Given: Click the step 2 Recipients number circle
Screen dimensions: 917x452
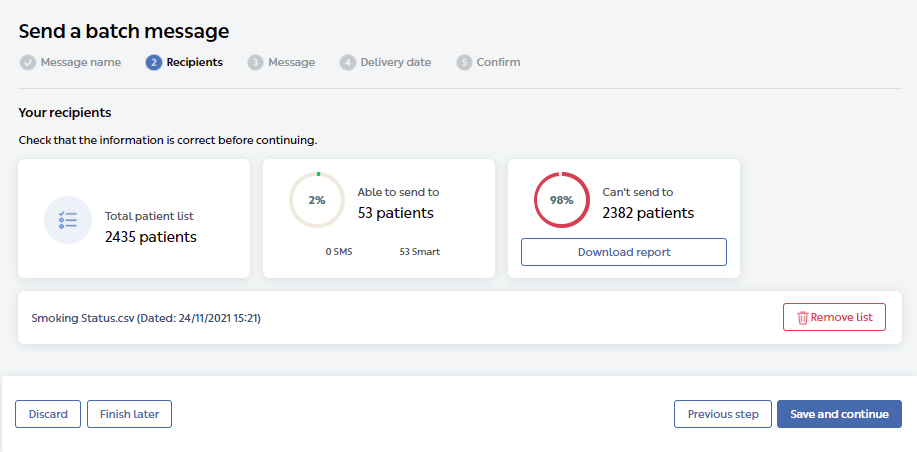Looking at the screenshot, I should coord(154,62).
